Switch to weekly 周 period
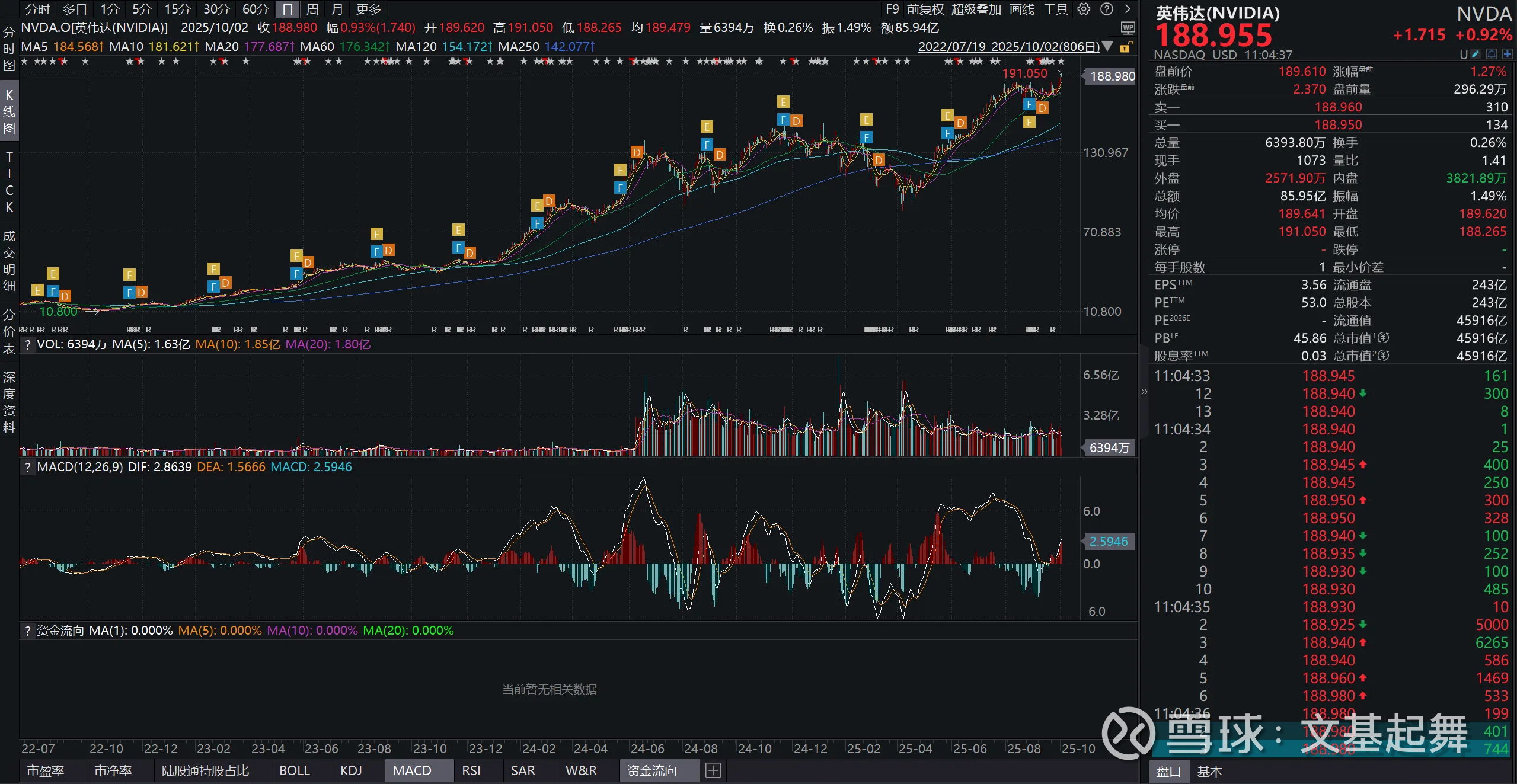This screenshot has height=784, width=1517. click(312, 9)
